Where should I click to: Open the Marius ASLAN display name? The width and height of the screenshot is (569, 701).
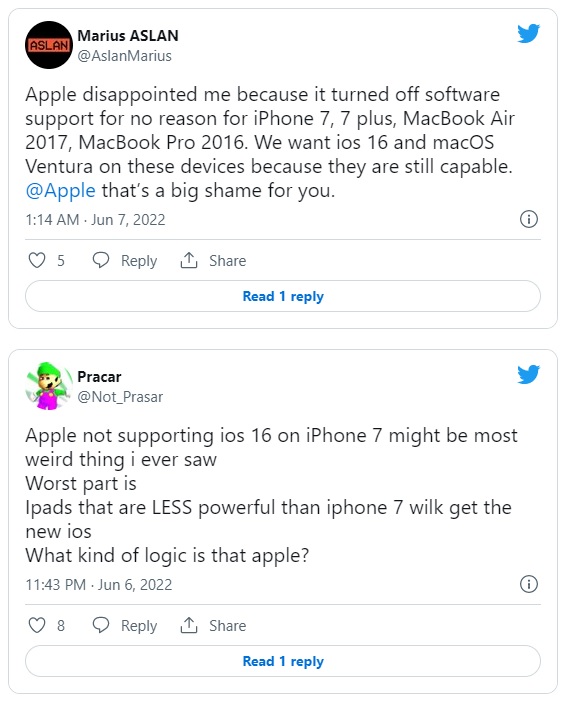[x=128, y=36]
